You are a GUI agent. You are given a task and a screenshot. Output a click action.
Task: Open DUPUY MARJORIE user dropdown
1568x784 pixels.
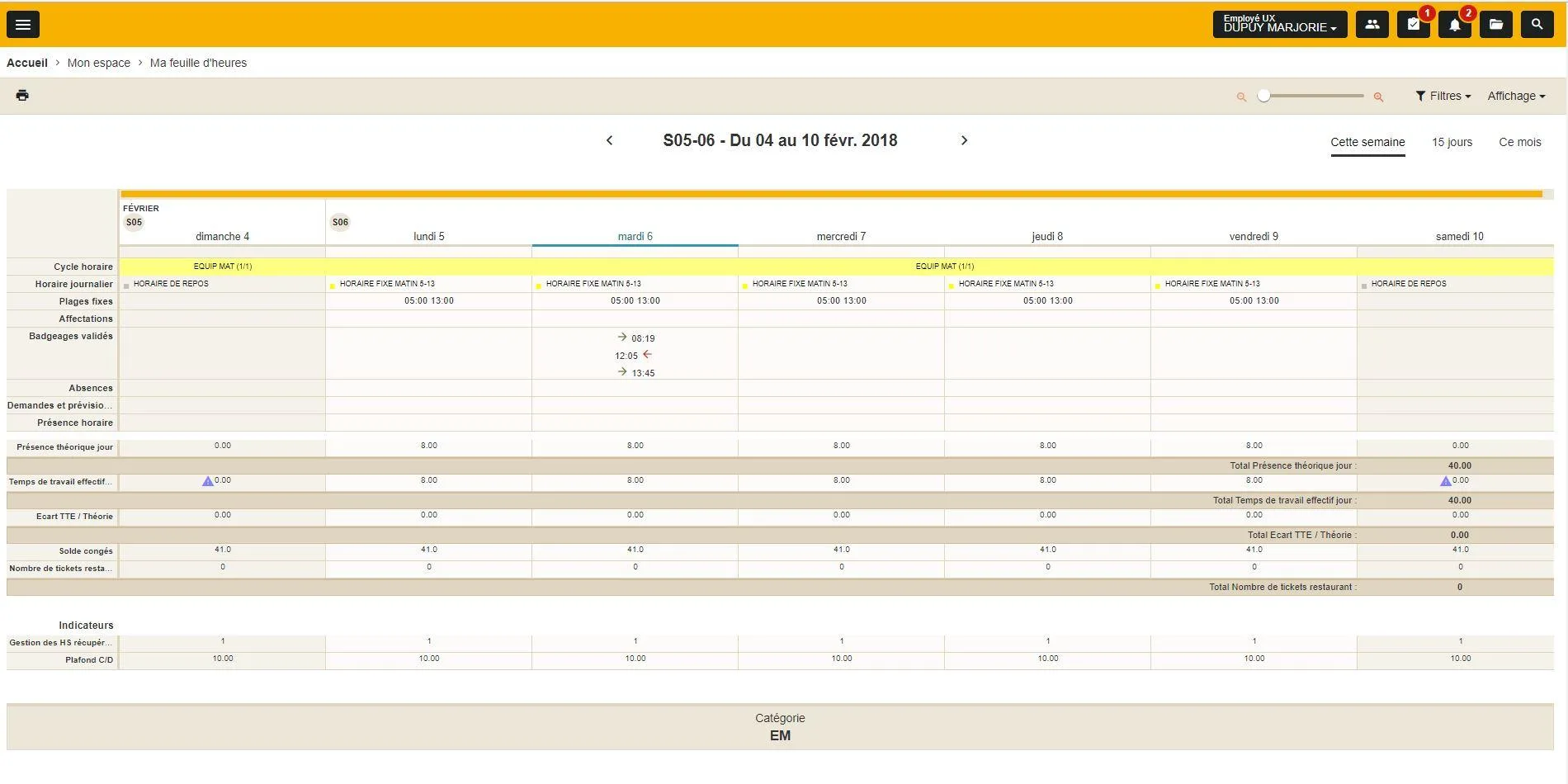pyautogui.click(x=1280, y=25)
